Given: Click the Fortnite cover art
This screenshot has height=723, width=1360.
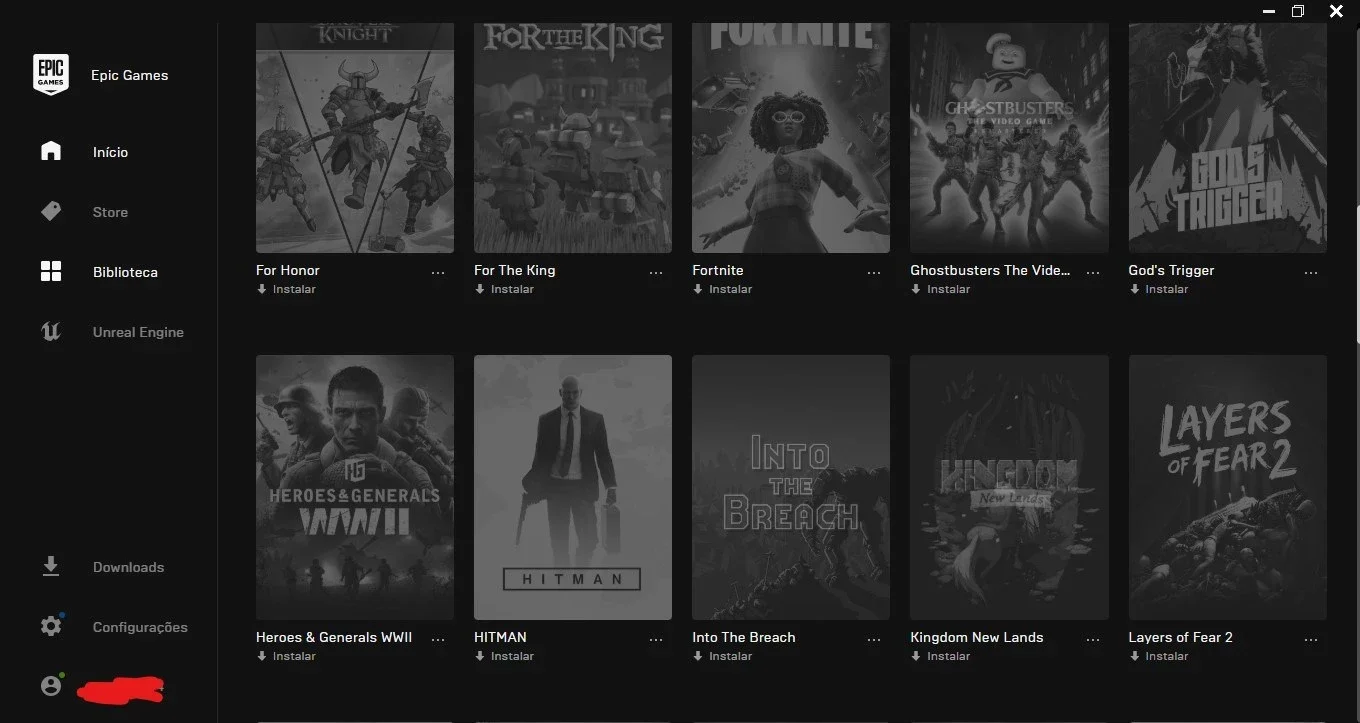Looking at the screenshot, I should point(791,138).
